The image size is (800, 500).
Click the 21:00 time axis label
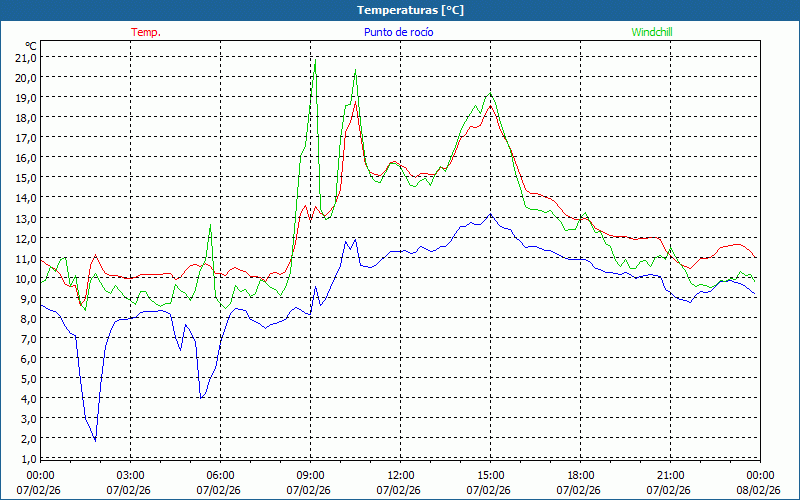pyautogui.click(x=670, y=475)
